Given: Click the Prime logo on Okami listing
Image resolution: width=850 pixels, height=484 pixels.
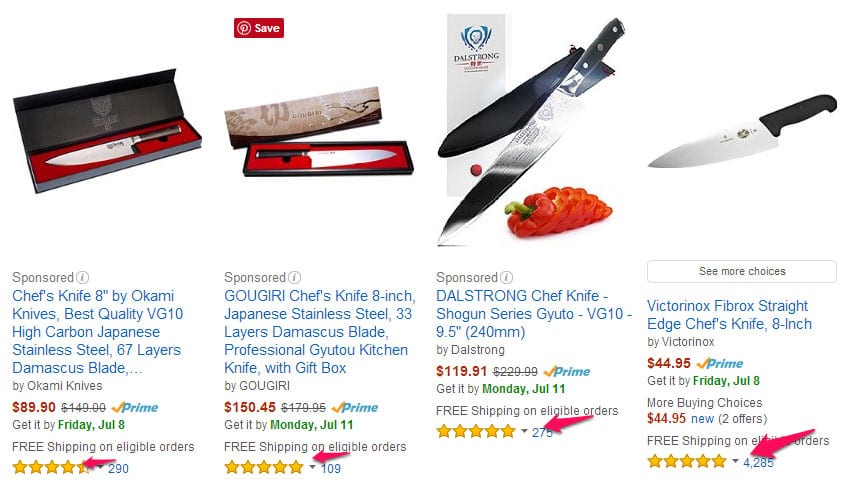Looking at the screenshot, I should coord(135,407).
